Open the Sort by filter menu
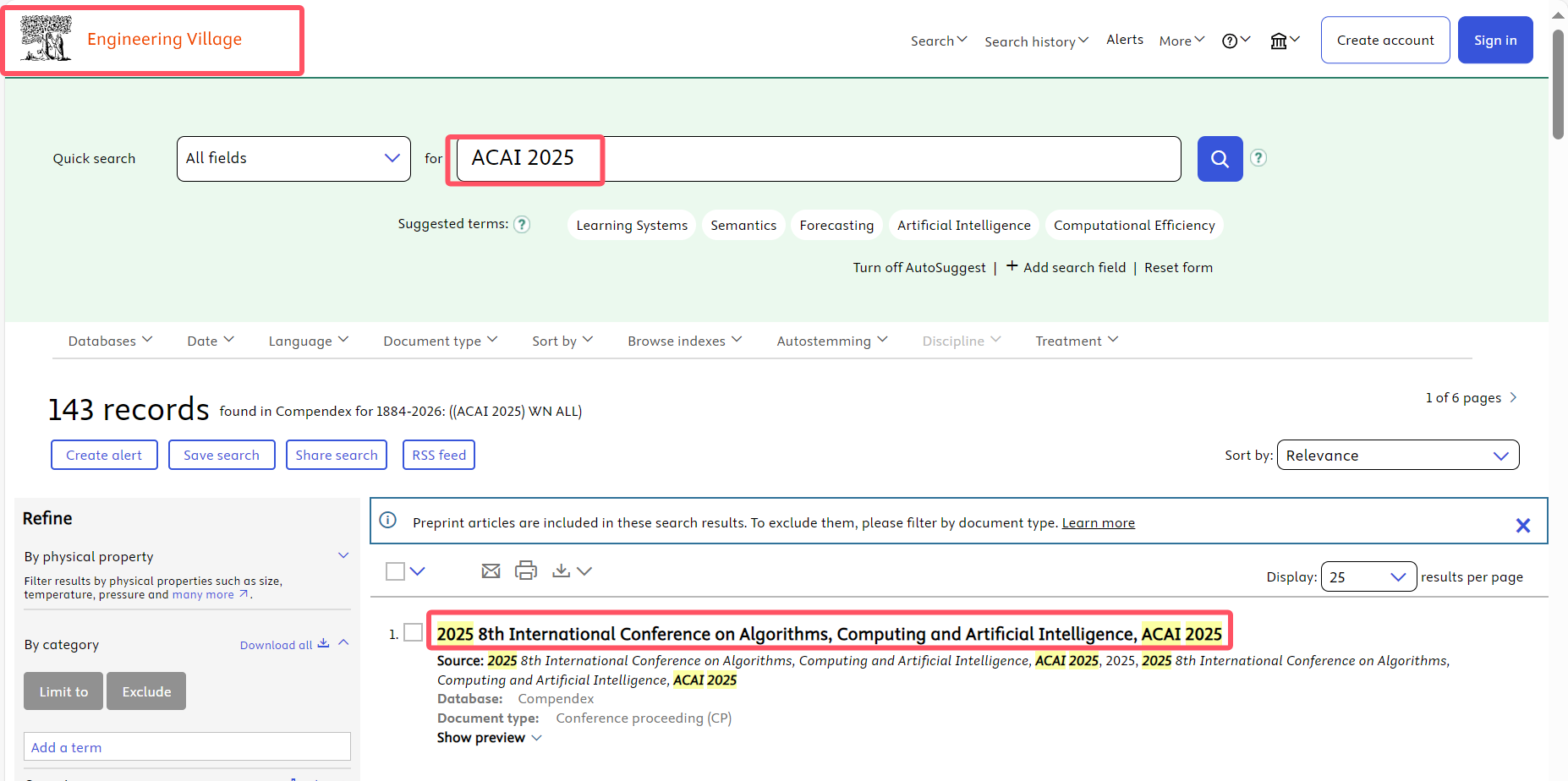This screenshot has width=1568, height=781. (562, 341)
